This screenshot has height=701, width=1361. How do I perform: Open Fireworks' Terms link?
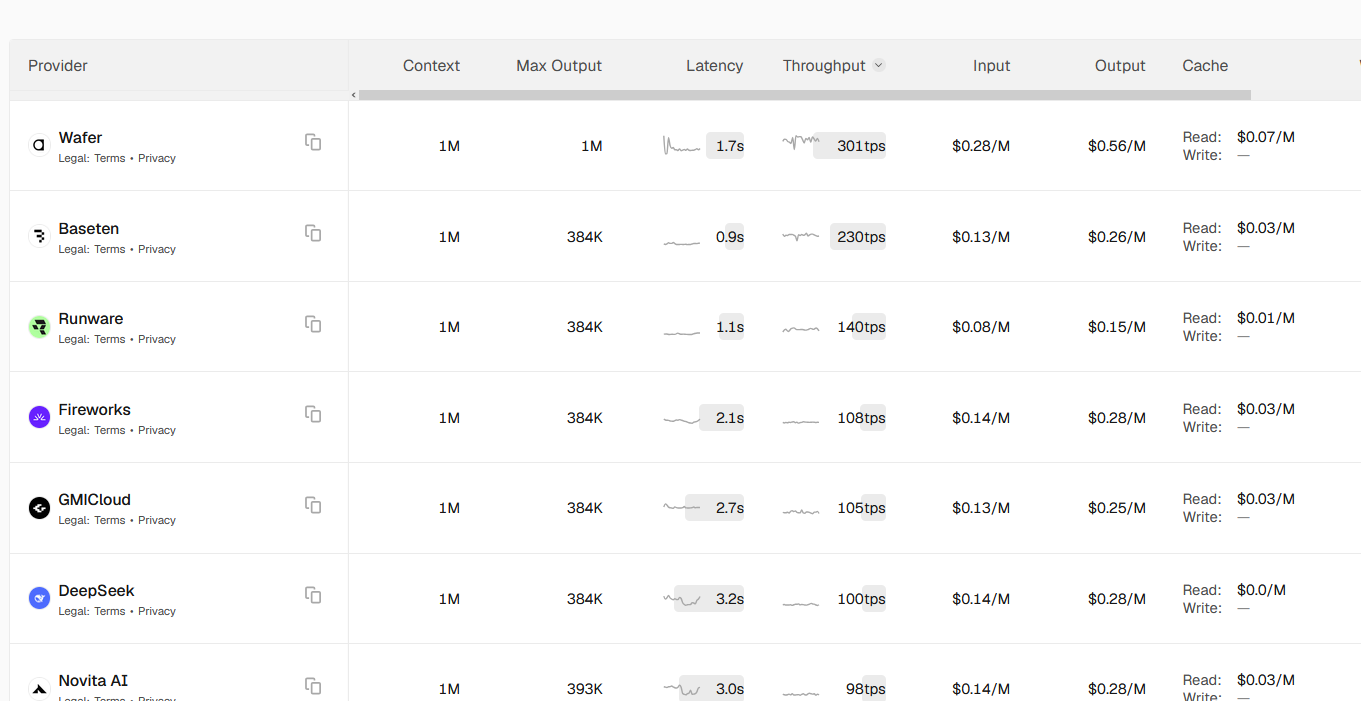point(110,430)
